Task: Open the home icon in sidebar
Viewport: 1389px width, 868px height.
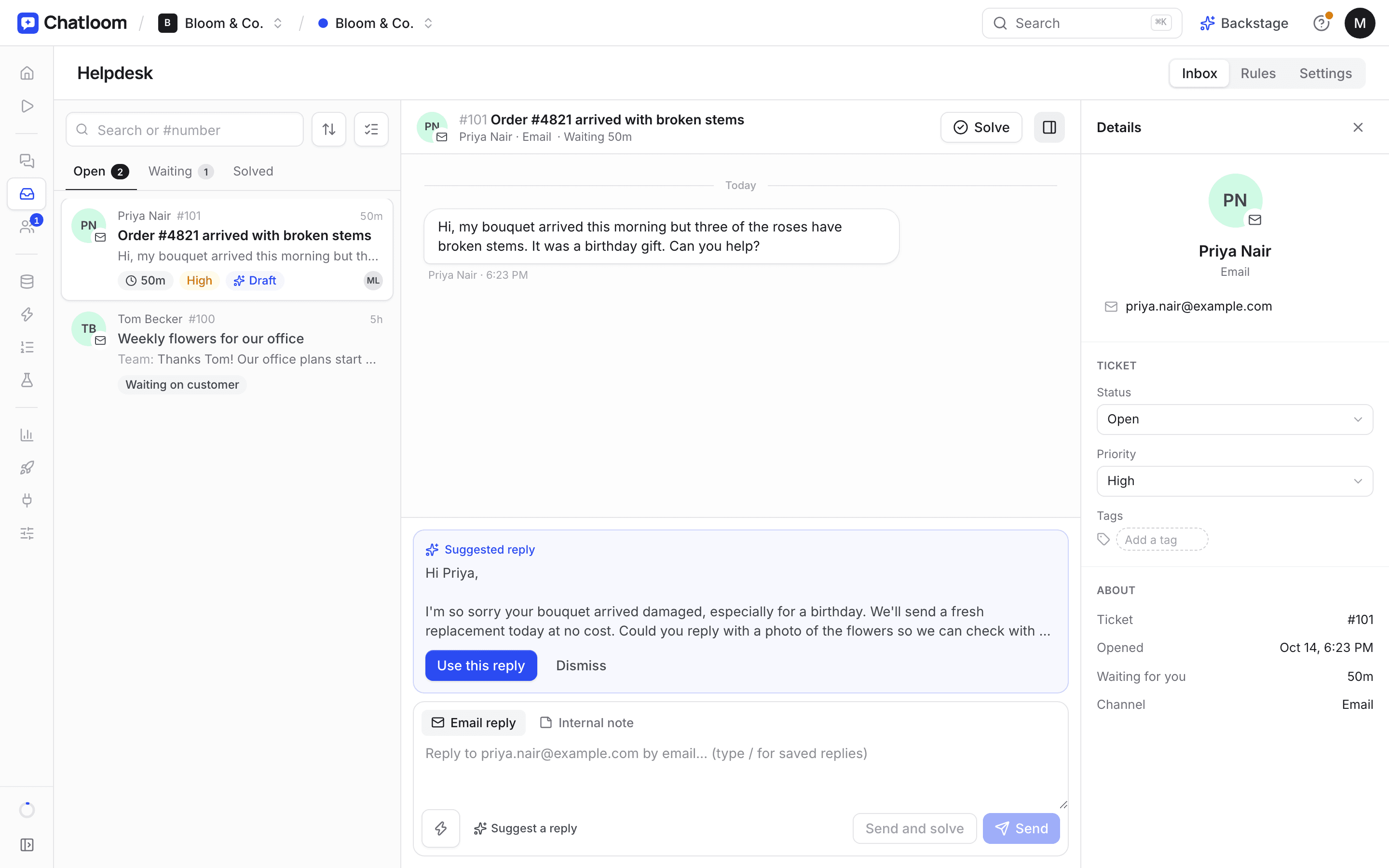Action: pos(27,73)
